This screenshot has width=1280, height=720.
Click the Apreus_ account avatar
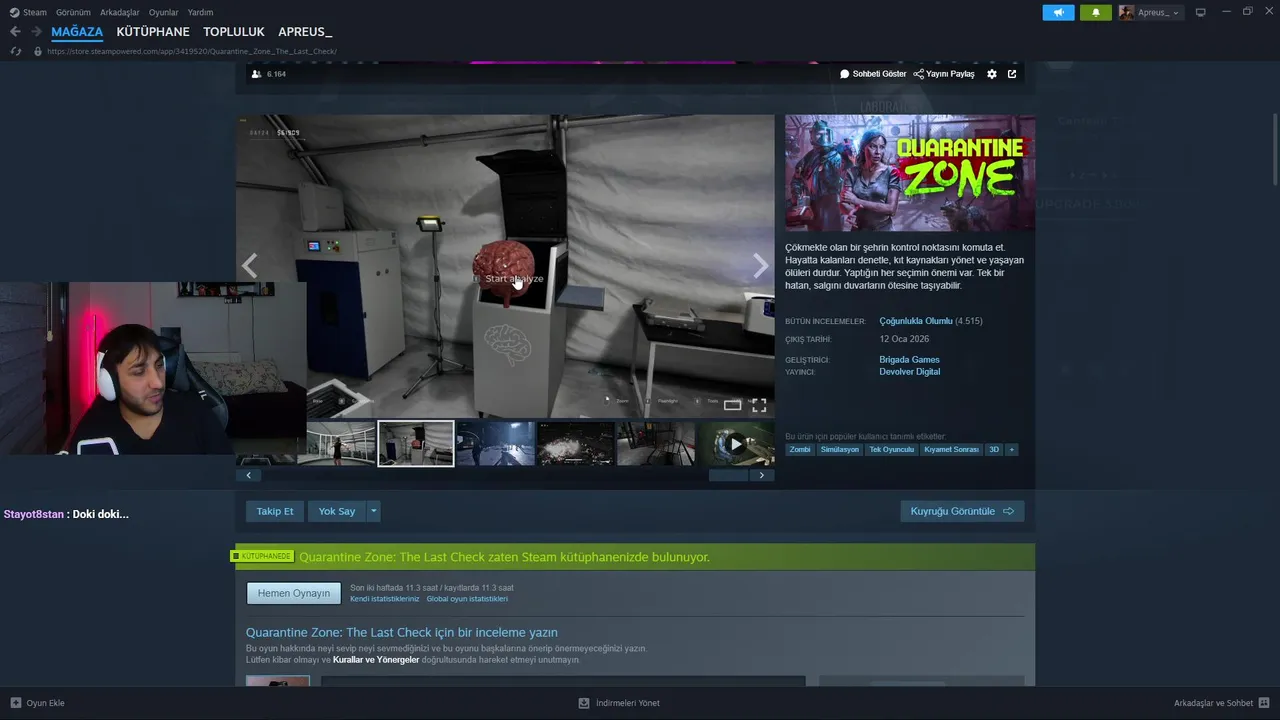tap(1126, 12)
